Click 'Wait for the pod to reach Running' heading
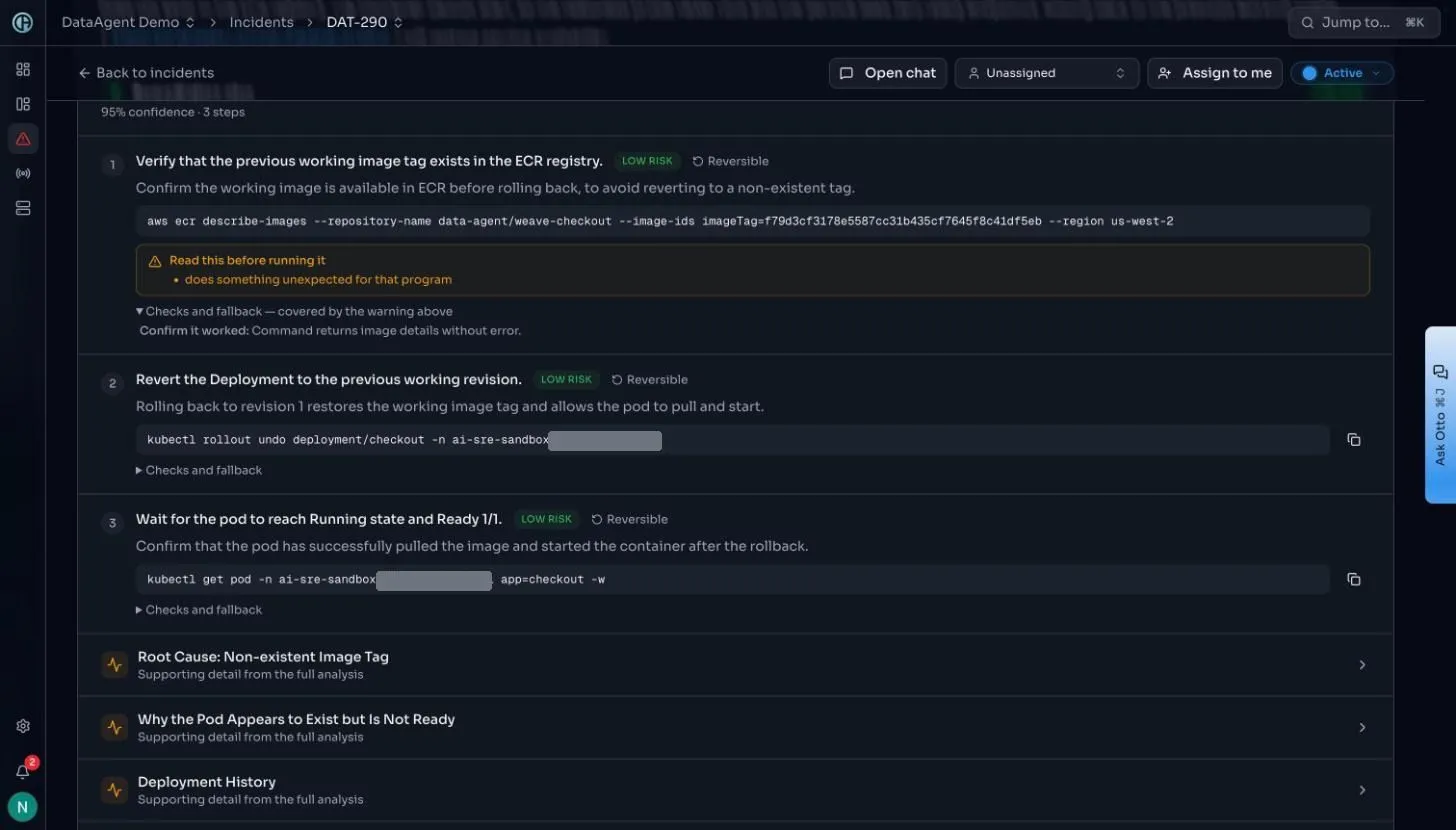The image size is (1456, 830). pos(319,520)
